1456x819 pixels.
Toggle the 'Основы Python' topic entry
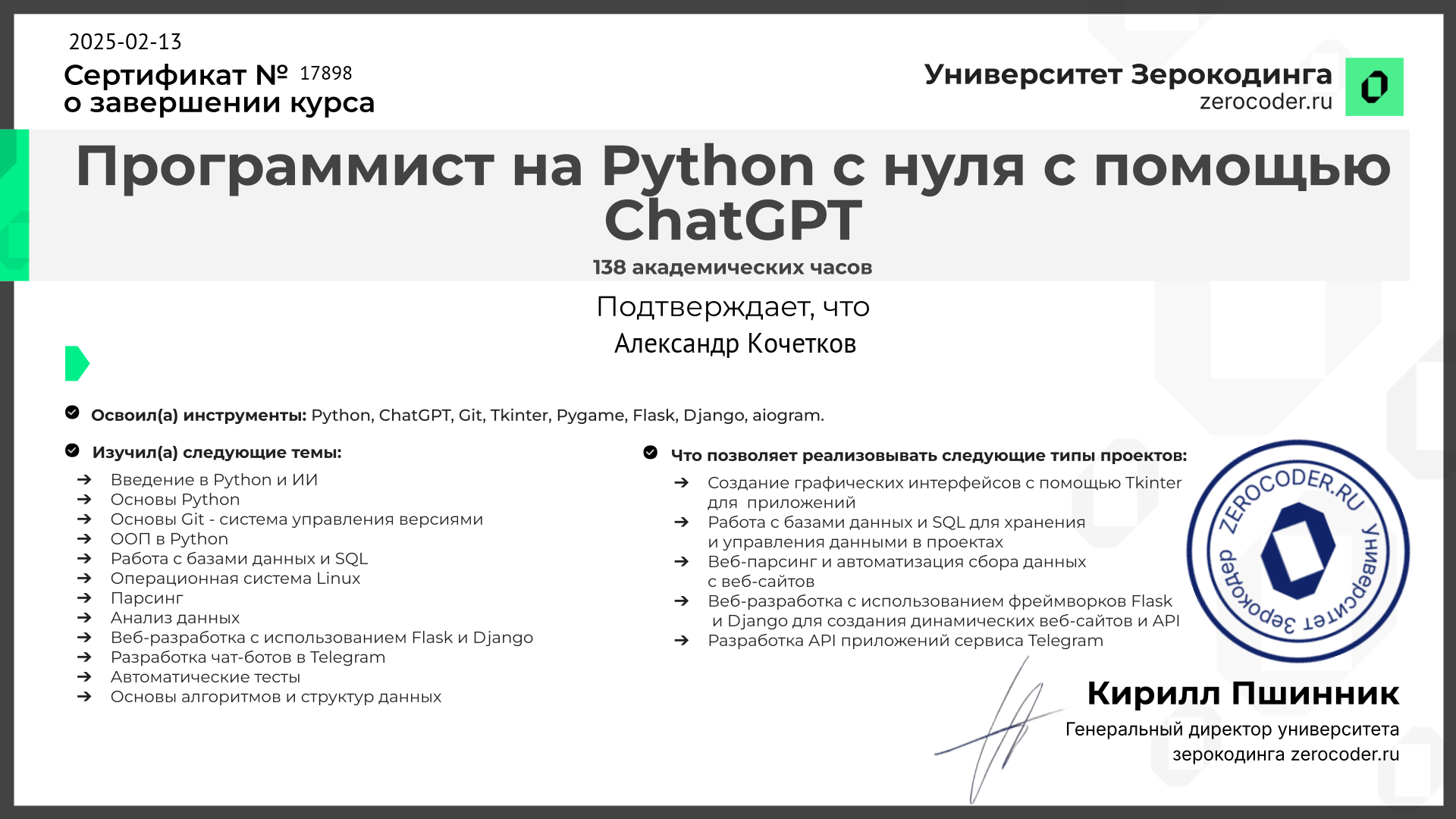pos(175,500)
